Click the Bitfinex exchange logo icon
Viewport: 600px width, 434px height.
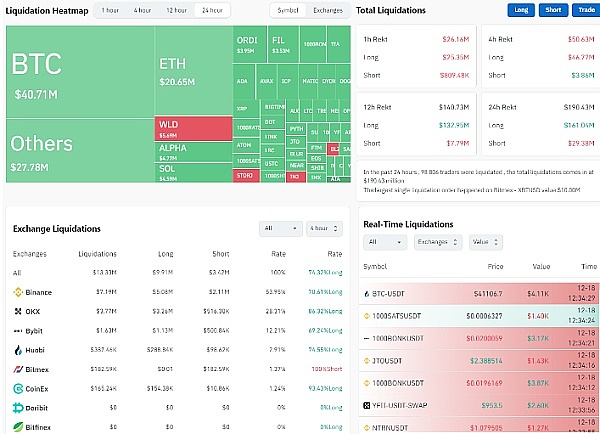coord(18,425)
